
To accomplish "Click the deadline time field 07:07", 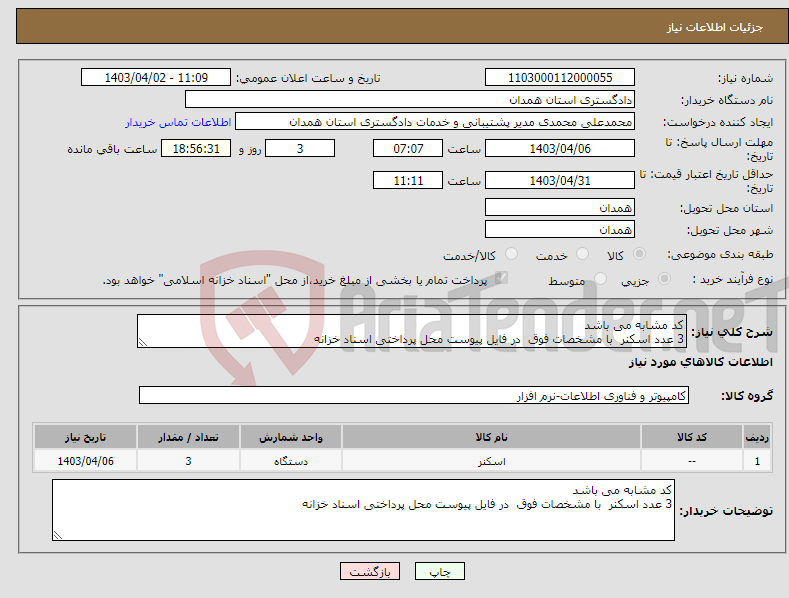I will tap(408, 148).
